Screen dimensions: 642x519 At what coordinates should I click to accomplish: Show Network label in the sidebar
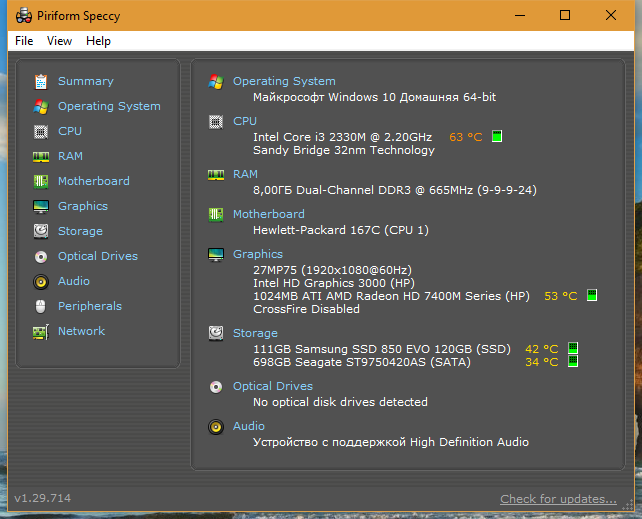tap(81, 331)
